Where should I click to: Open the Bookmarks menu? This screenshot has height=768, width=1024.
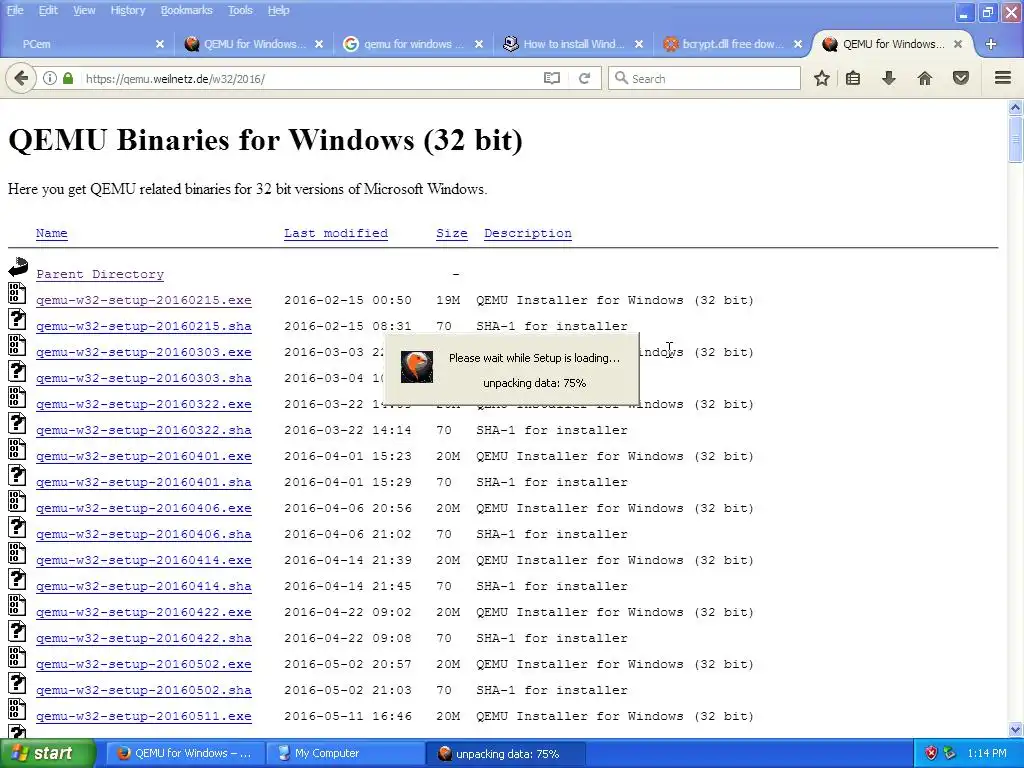click(186, 10)
